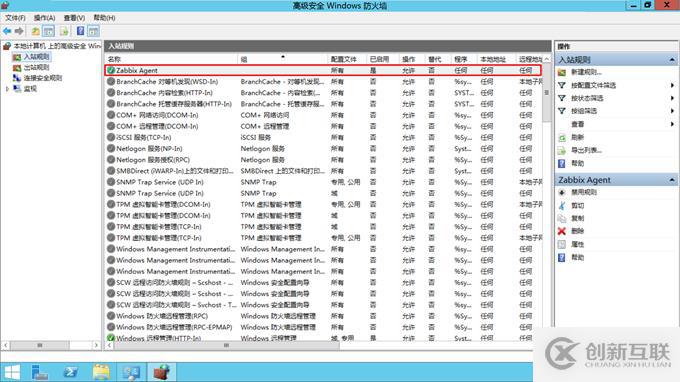Click the 新建规则 icon in actions pane
The width and height of the screenshot is (680, 382).
pyautogui.click(x=562, y=72)
